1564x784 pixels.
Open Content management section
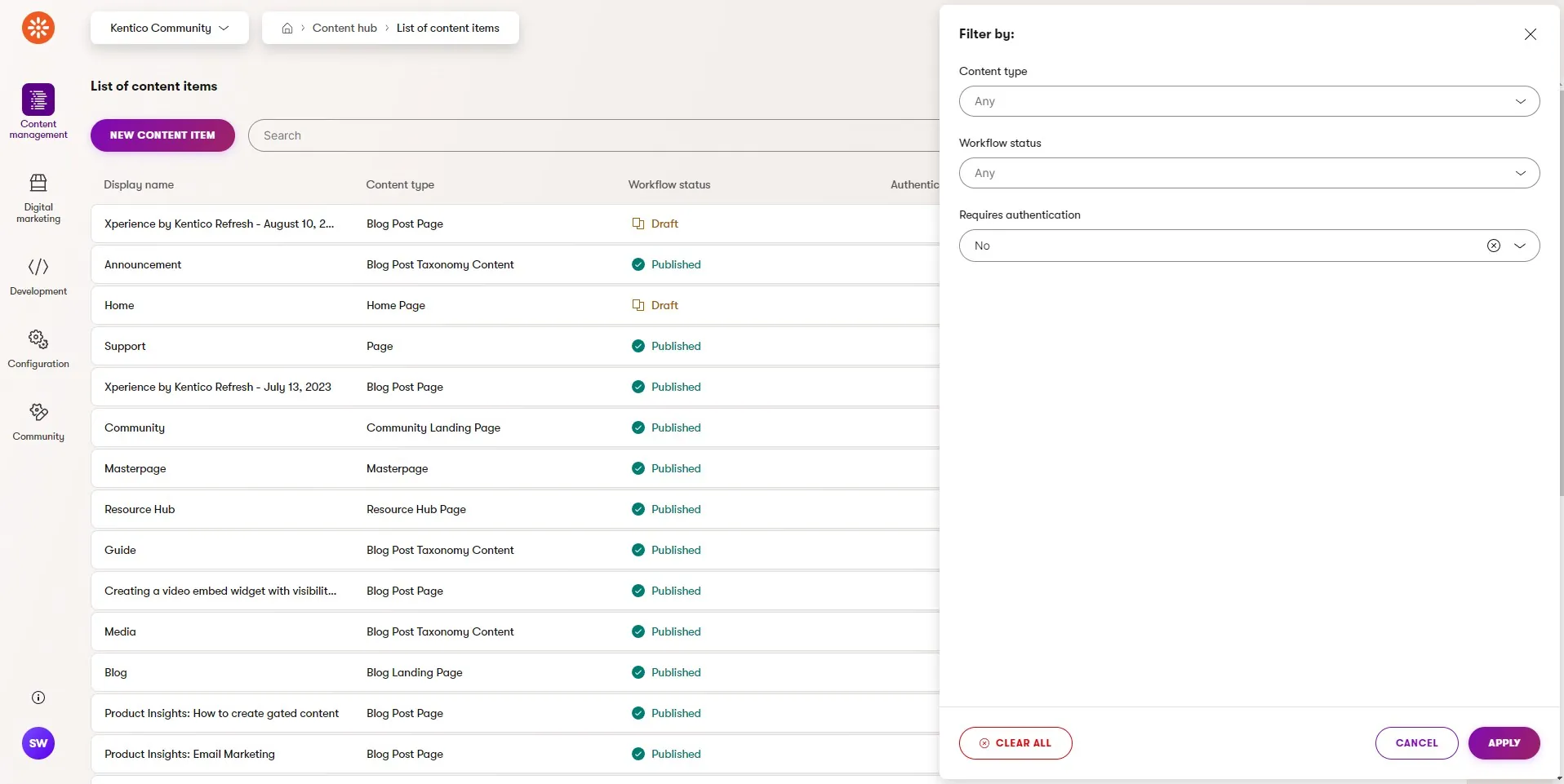(38, 112)
